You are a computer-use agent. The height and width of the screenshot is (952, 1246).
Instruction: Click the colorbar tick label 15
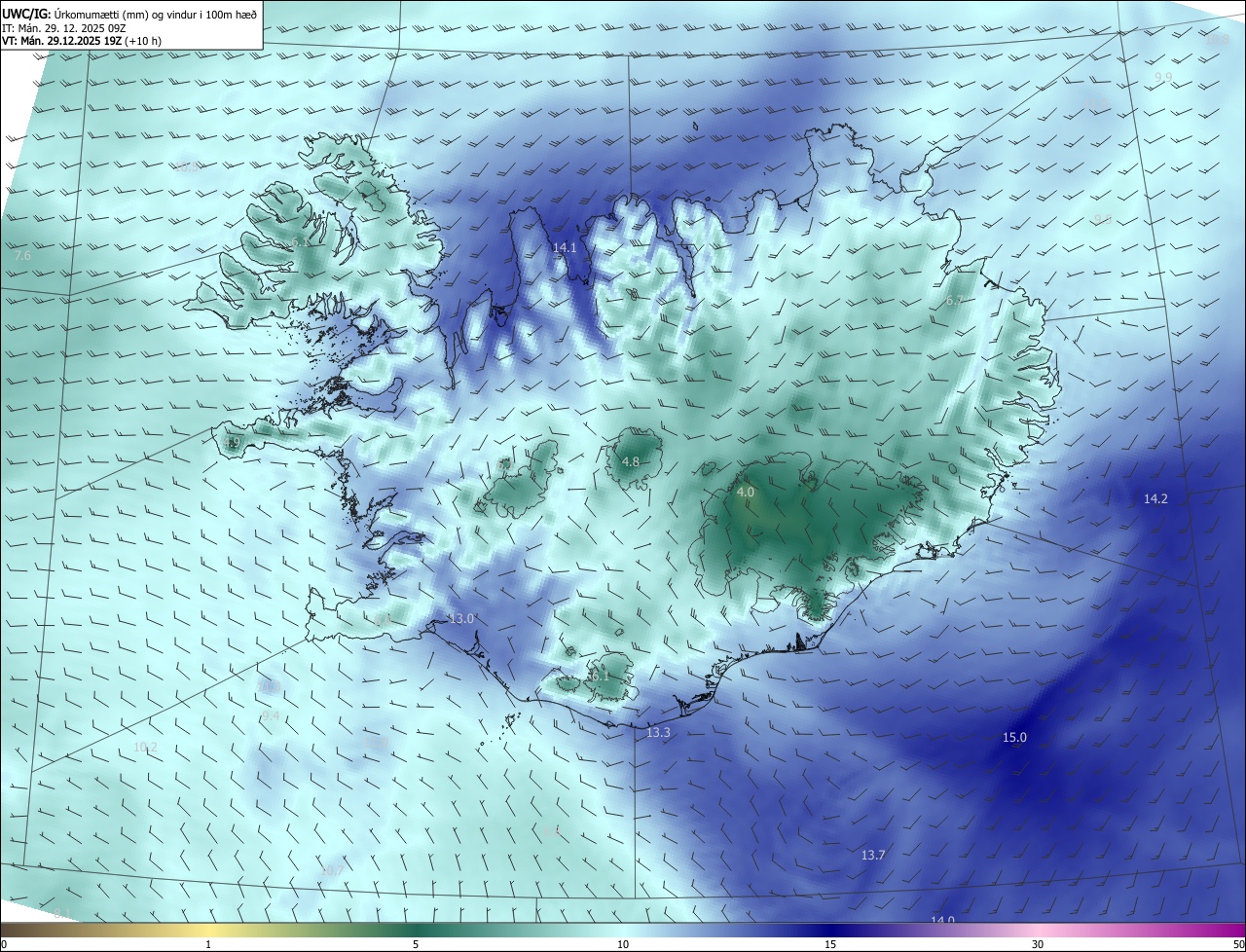[x=830, y=944]
